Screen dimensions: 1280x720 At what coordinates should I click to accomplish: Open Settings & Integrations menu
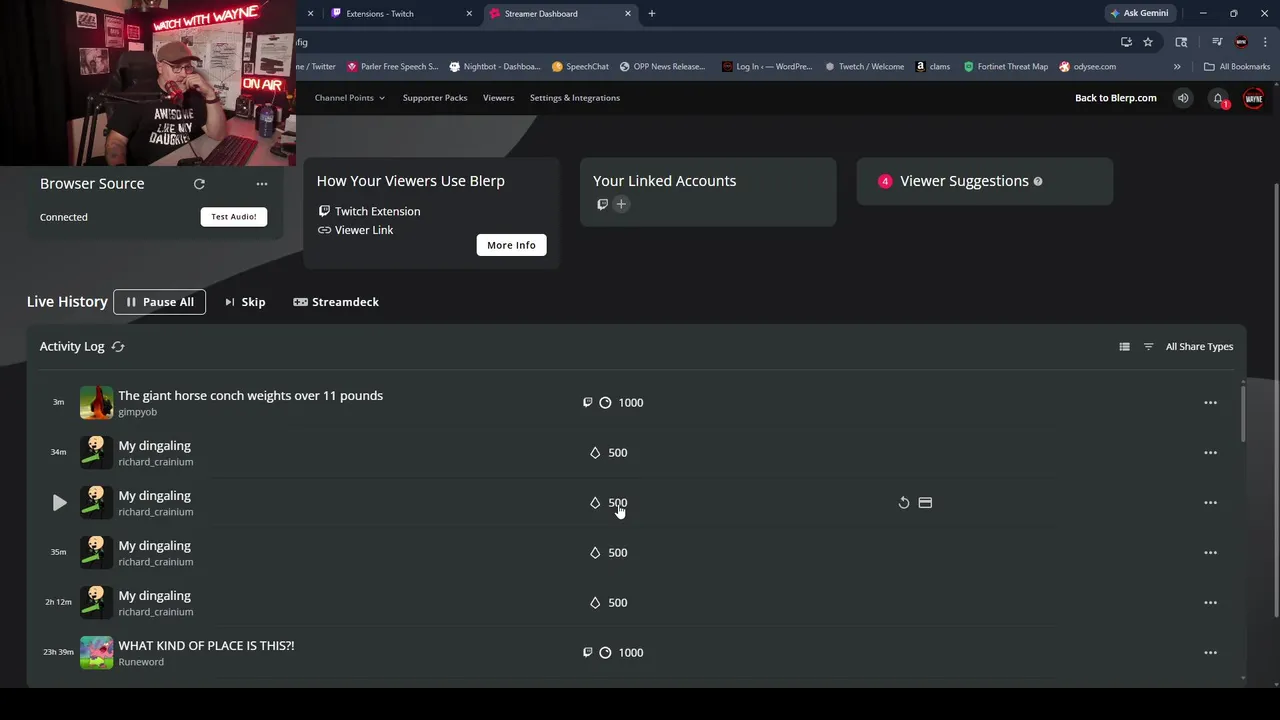575,98
